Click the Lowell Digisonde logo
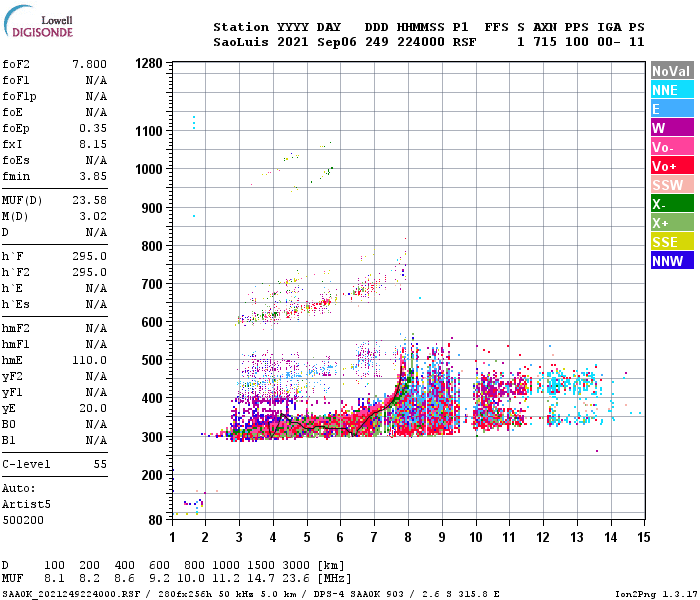The image size is (700, 600). point(38,22)
